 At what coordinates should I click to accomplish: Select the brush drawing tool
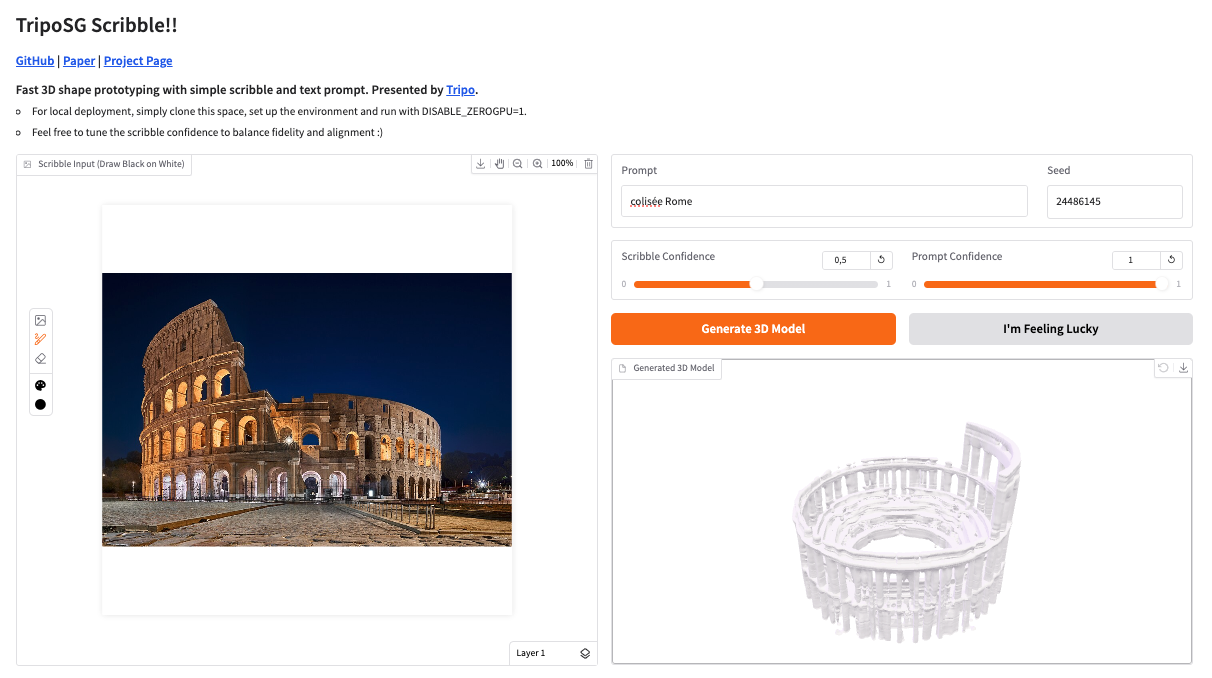tap(41, 339)
